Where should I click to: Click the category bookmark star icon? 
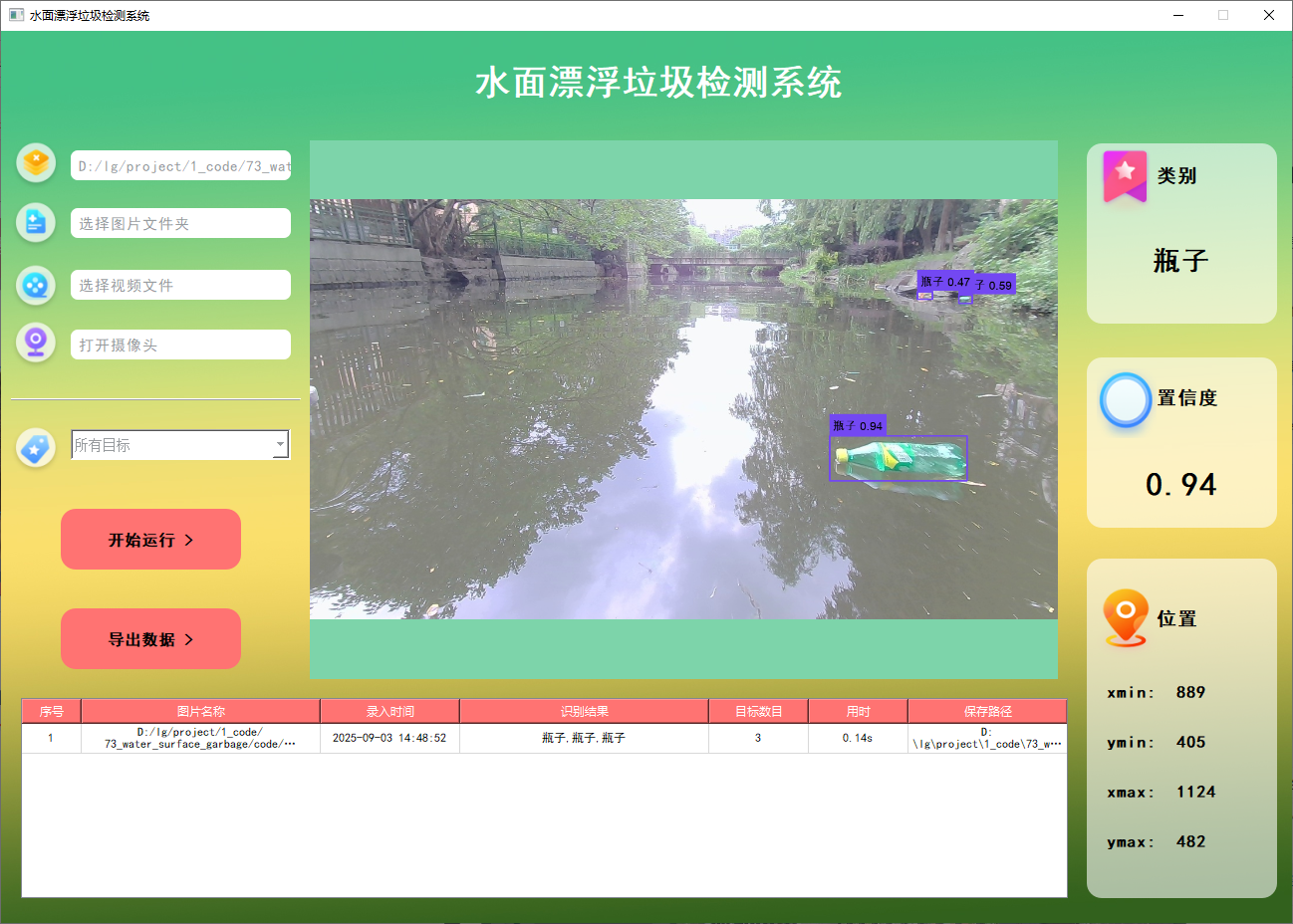[x=1125, y=176]
